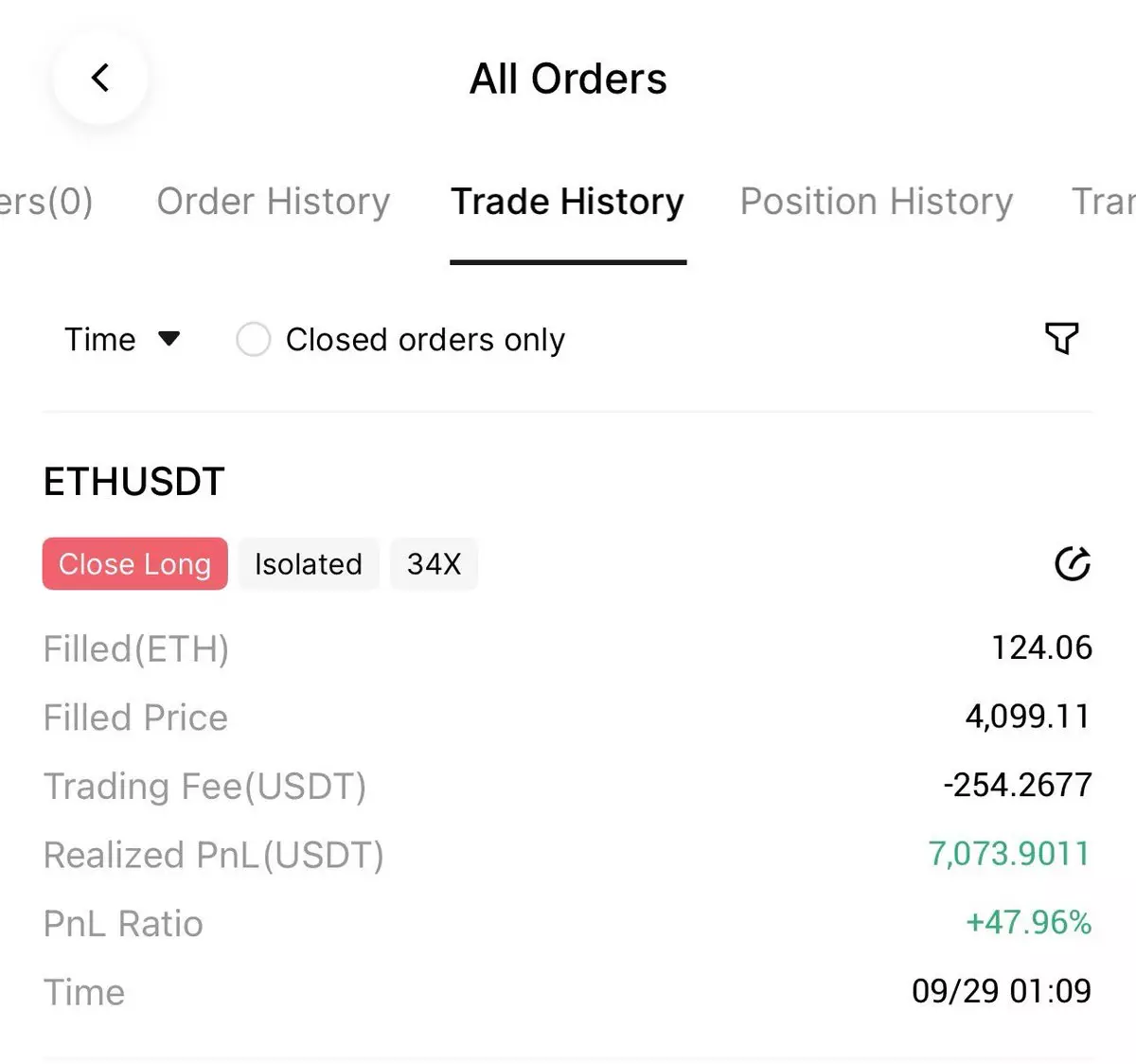1136x1064 pixels.
Task: Tap the All Orders page title
Action: [x=568, y=79]
